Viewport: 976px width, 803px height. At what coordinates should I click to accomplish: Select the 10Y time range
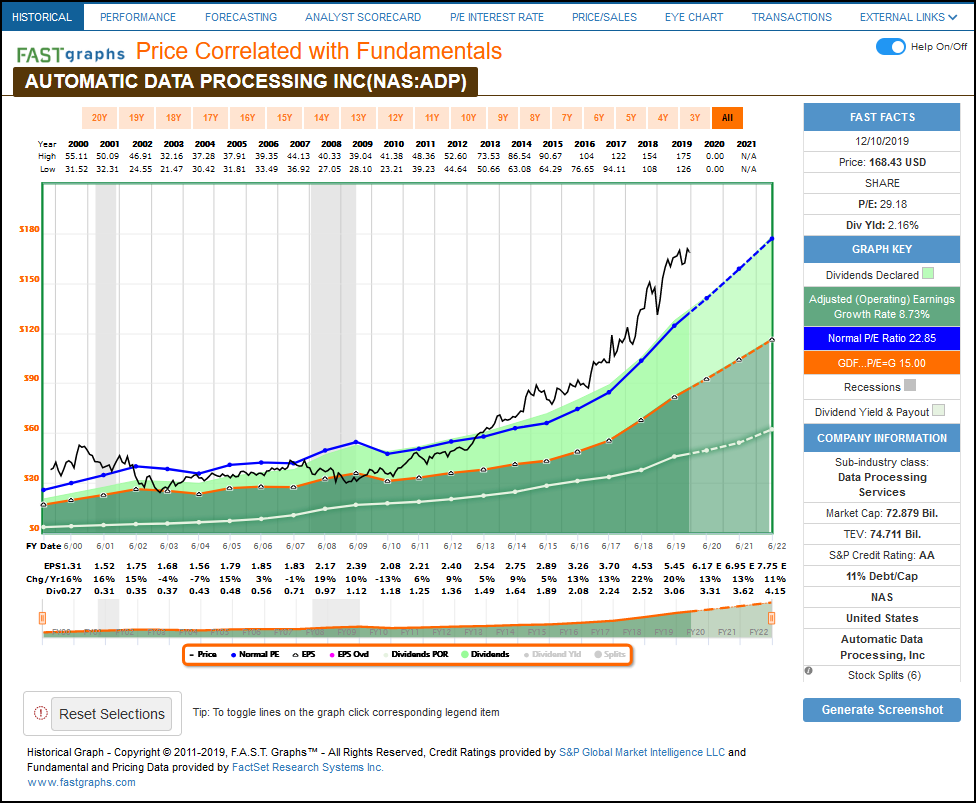(x=468, y=118)
